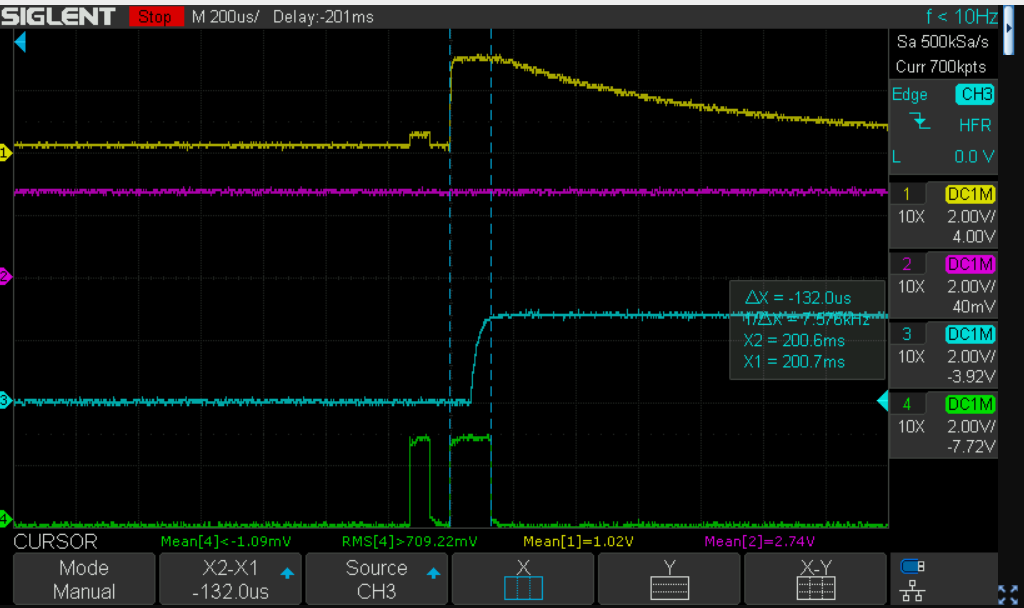Image resolution: width=1024 pixels, height=608 pixels.
Task: Click the falling edge slope icon
Action: (x=920, y=121)
